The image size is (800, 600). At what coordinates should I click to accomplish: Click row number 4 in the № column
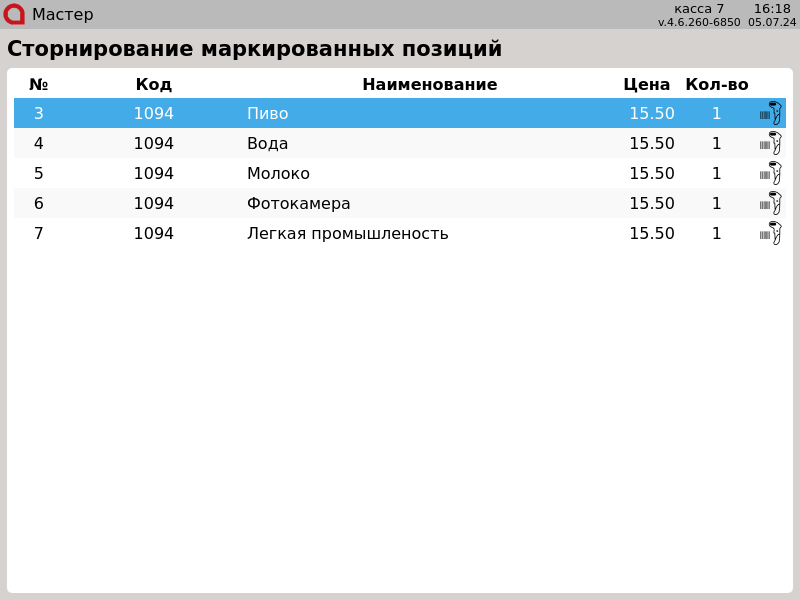coord(38,144)
